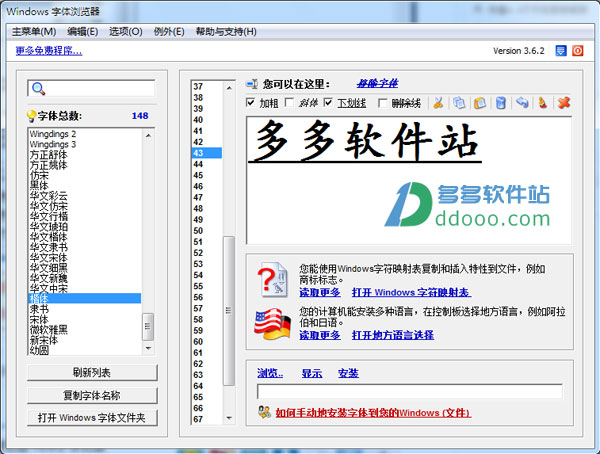Select font Wingdings 3

[x=53, y=144]
